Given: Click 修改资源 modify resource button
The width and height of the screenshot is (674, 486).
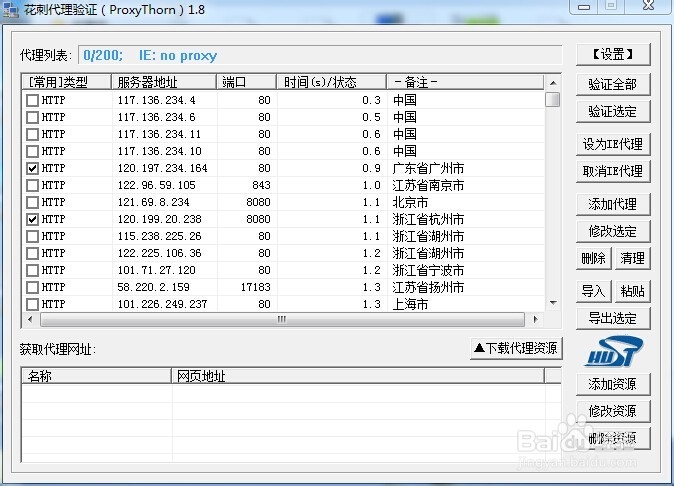Looking at the screenshot, I should [x=613, y=411].
